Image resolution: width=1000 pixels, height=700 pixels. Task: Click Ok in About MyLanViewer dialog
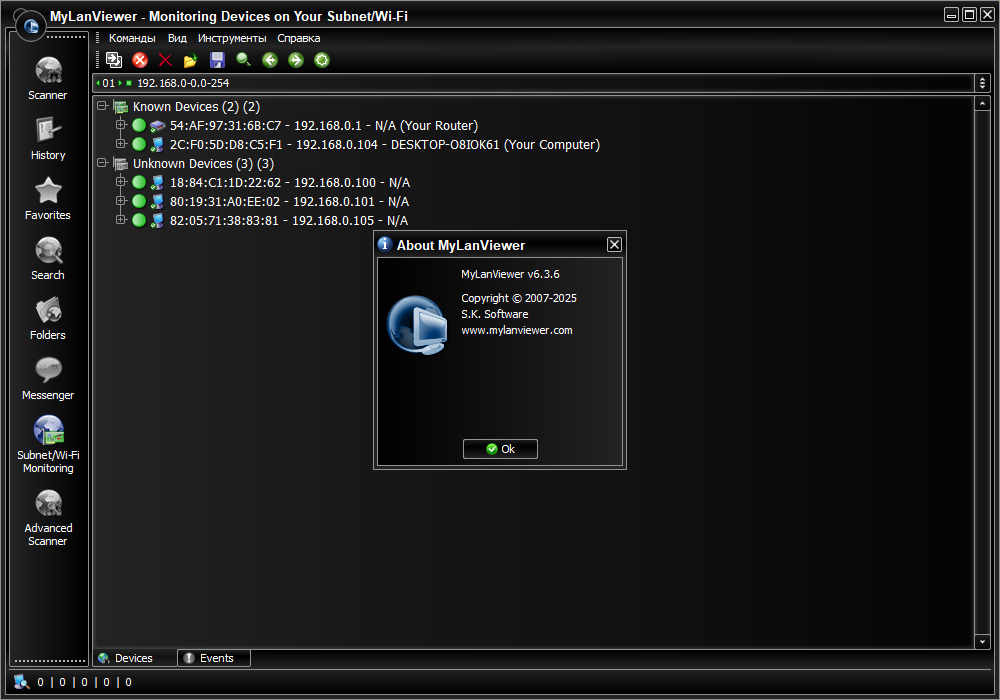[500, 449]
